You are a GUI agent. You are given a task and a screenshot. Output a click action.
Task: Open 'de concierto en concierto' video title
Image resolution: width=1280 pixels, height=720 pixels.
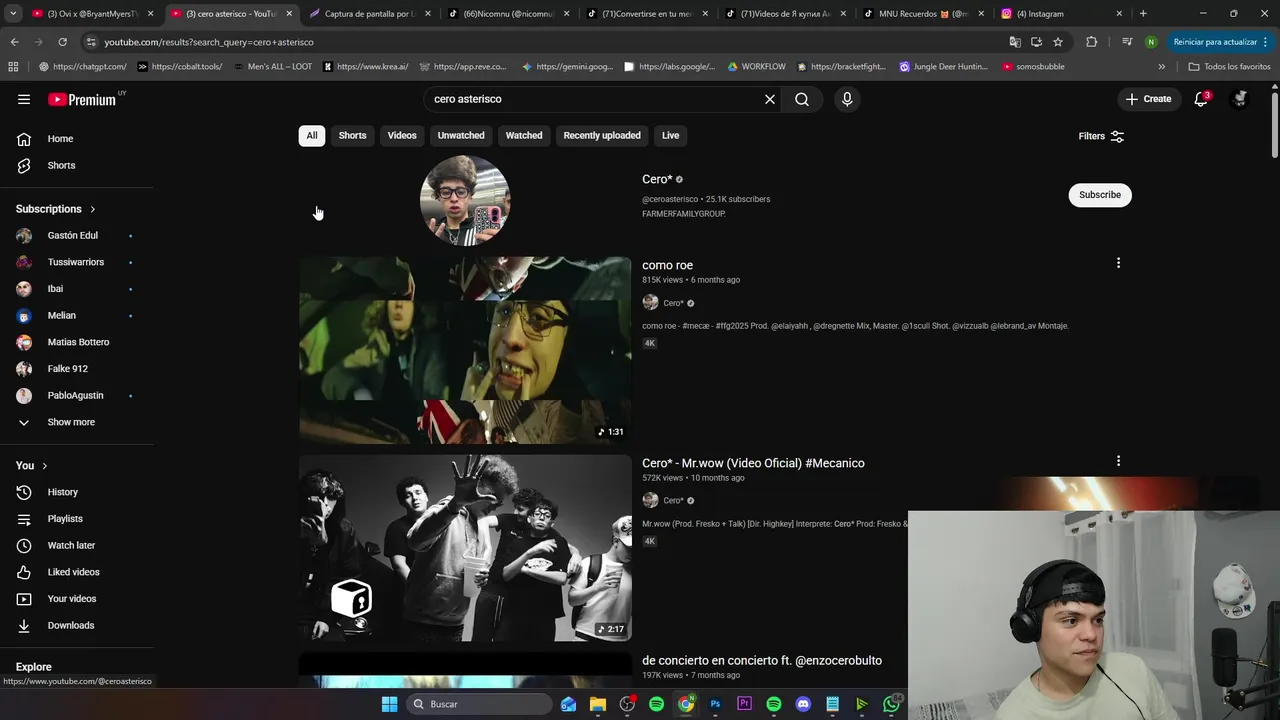[762, 661]
